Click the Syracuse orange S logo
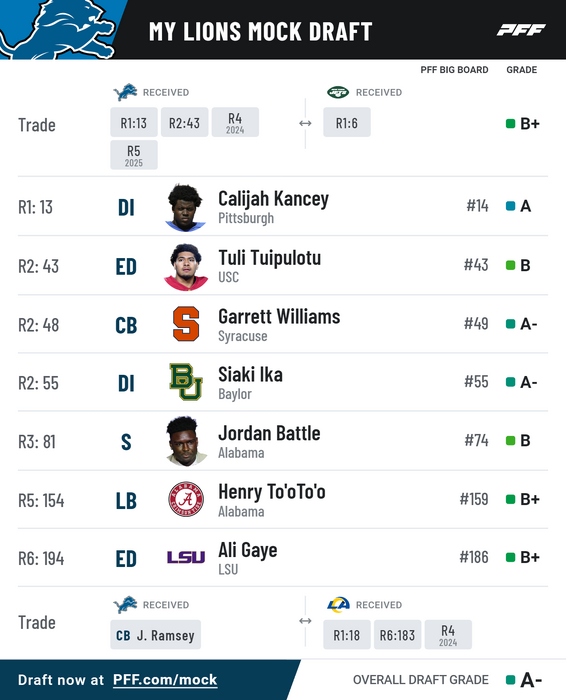566x700 pixels. tap(186, 324)
